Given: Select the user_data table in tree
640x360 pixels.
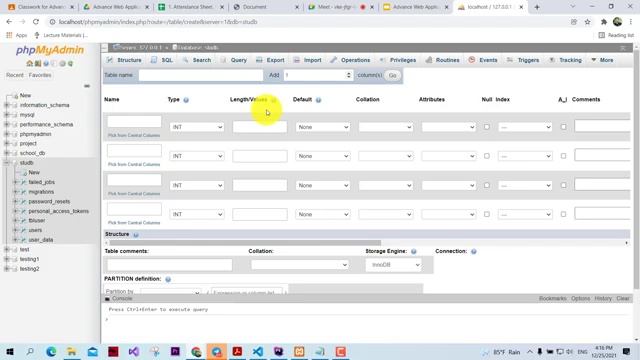Looking at the screenshot, I should (41, 240).
